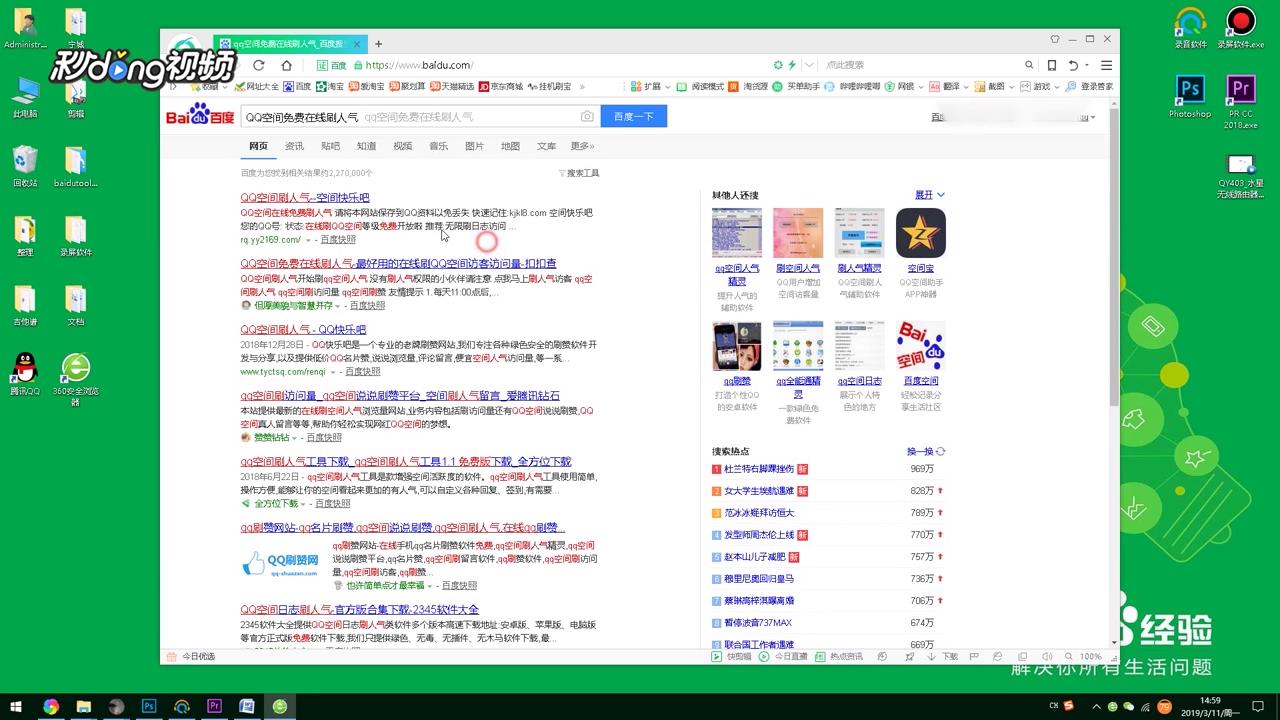Open the 淘宝 bookmark
The image size is (1280, 720).
tap(330, 87)
